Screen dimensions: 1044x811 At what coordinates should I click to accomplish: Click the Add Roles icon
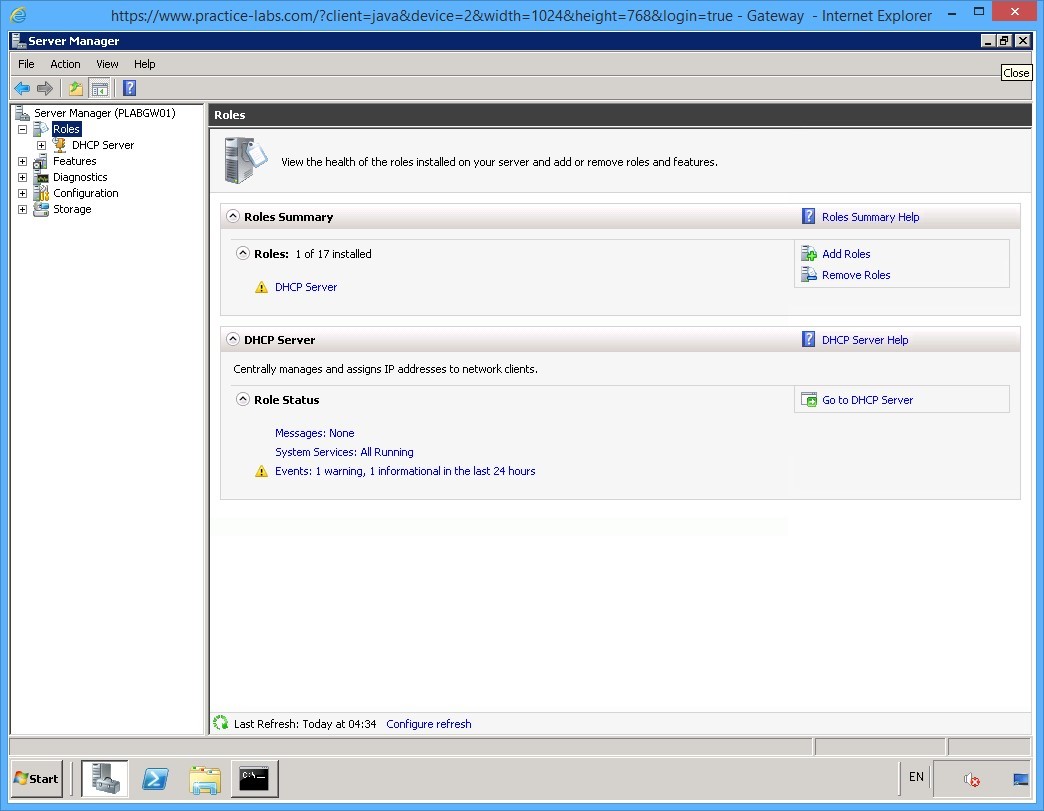(808, 254)
